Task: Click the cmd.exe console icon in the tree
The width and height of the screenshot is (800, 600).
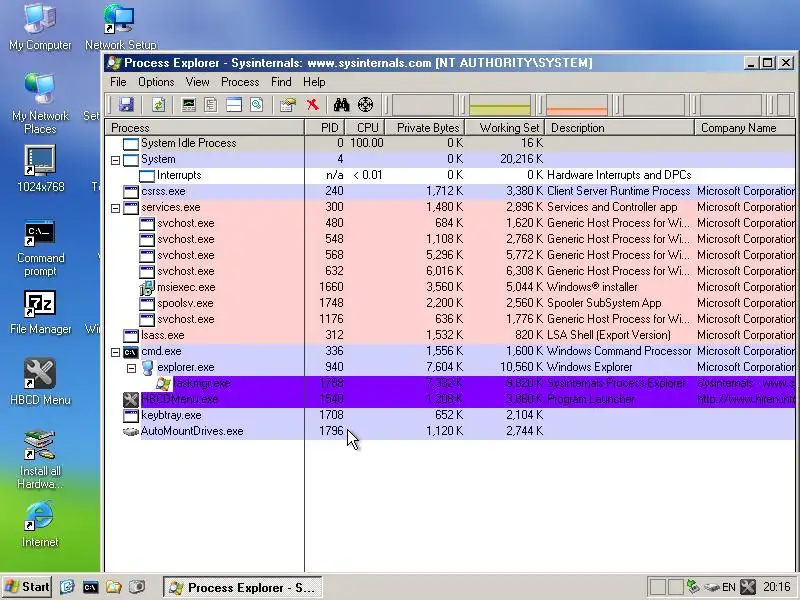Action: [131, 352]
